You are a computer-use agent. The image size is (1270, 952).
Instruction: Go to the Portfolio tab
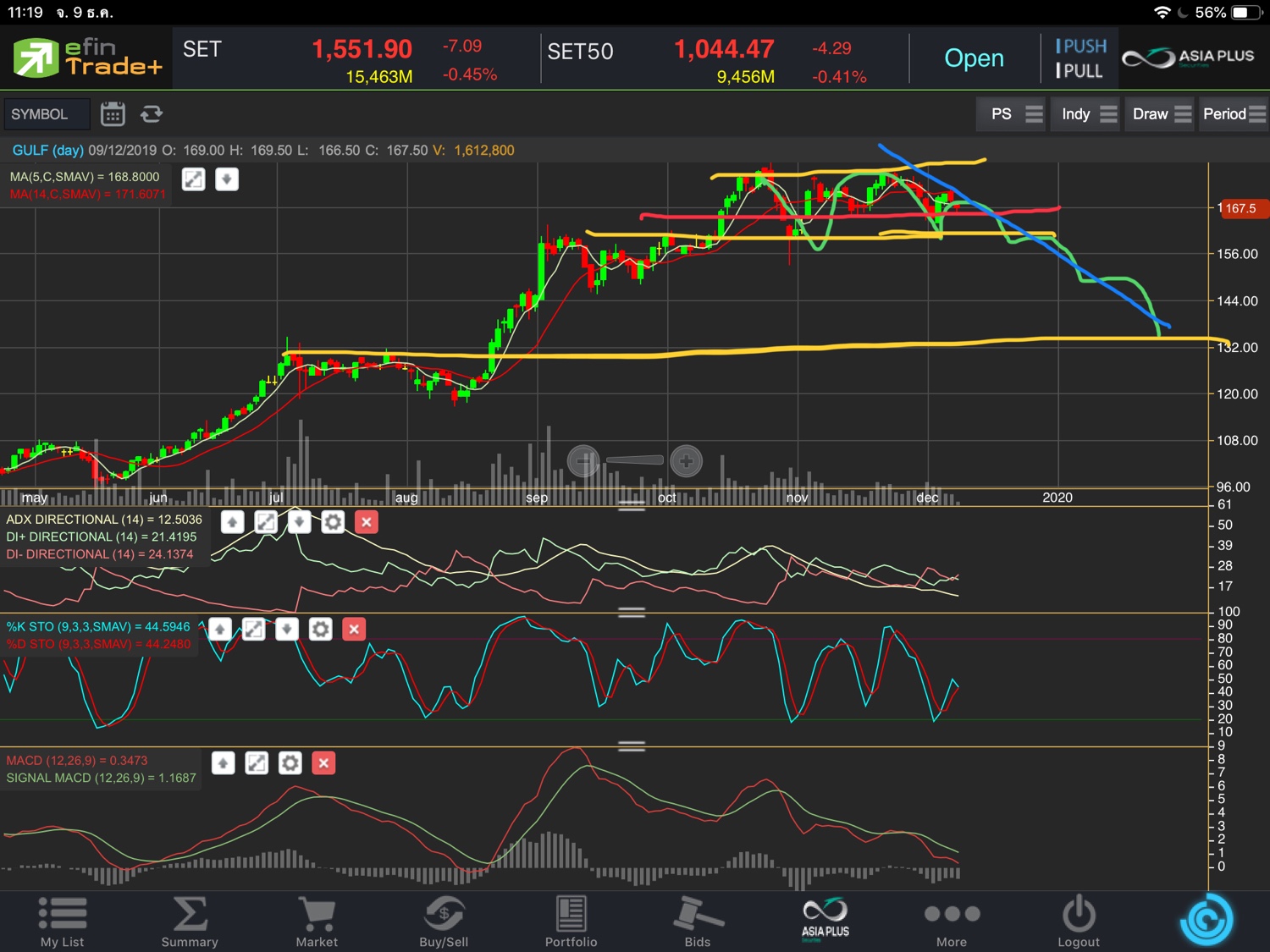(571, 921)
